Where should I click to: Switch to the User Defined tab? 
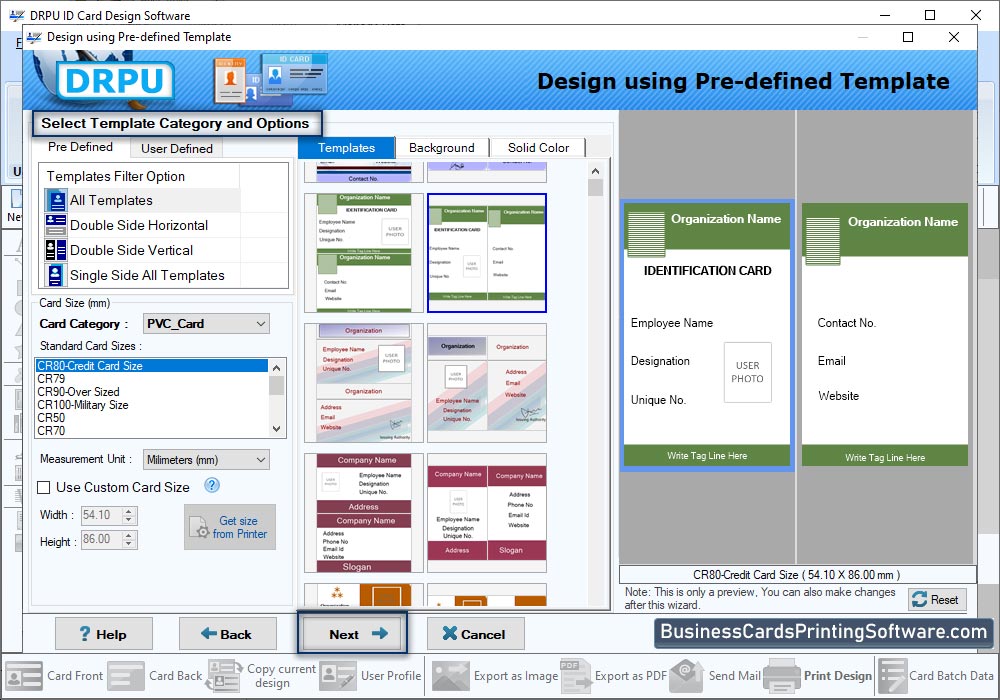(177, 149)
